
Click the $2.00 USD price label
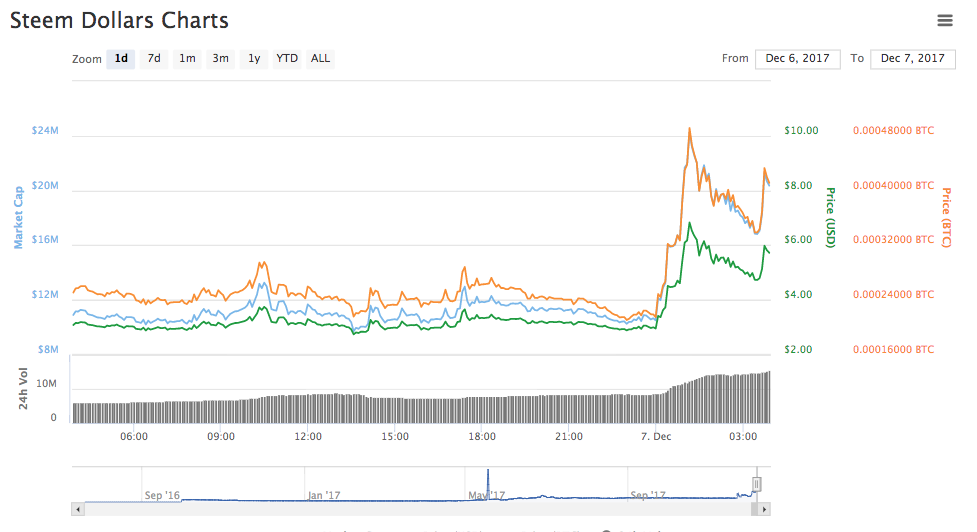[798, 349]
